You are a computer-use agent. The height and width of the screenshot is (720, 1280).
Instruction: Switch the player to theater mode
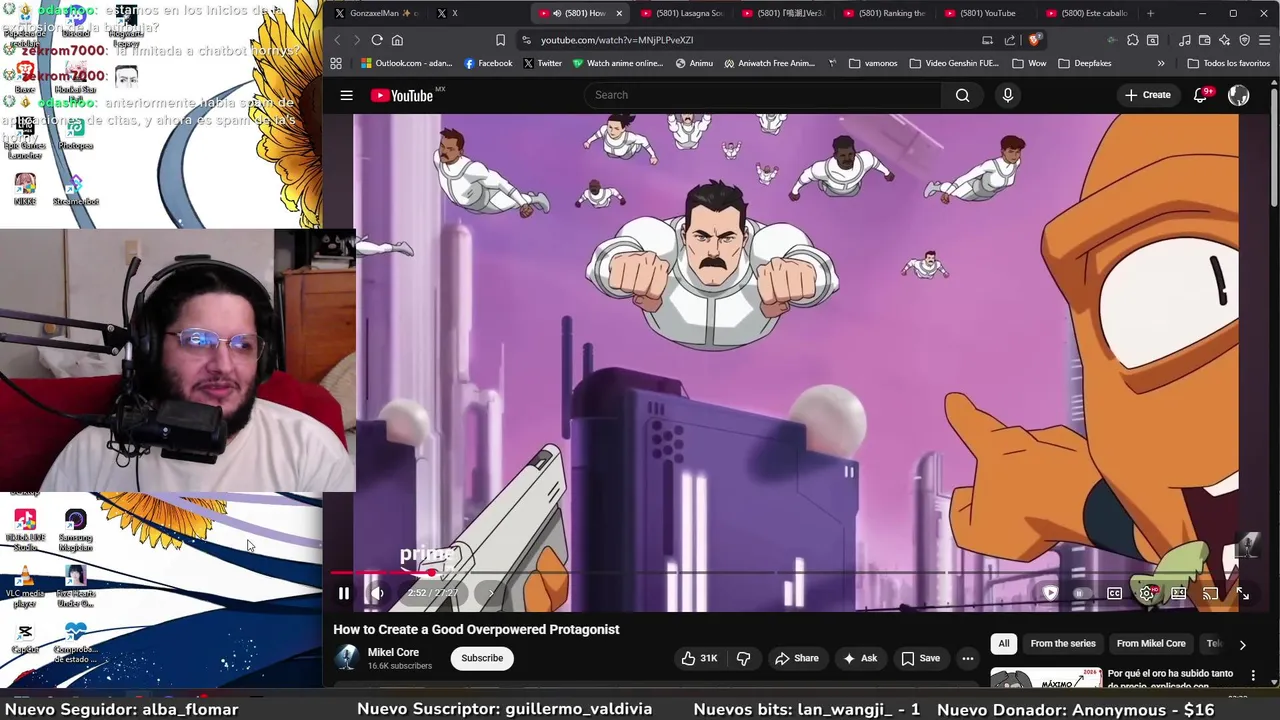click(x=1179, y=593)
